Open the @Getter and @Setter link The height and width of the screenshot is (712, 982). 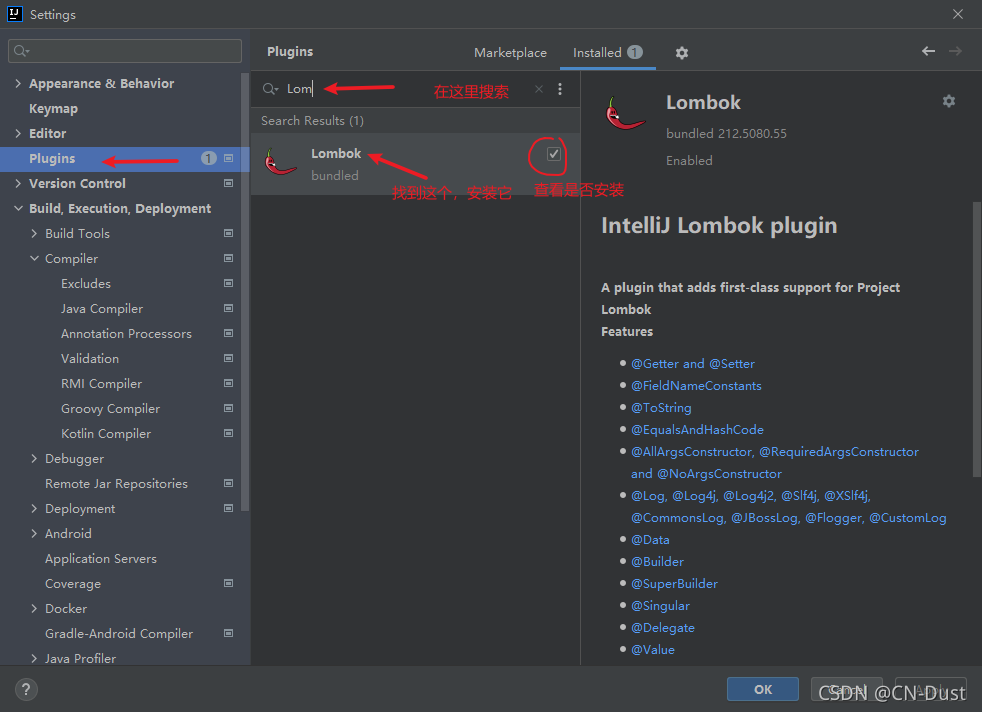[x=693, y=364]
